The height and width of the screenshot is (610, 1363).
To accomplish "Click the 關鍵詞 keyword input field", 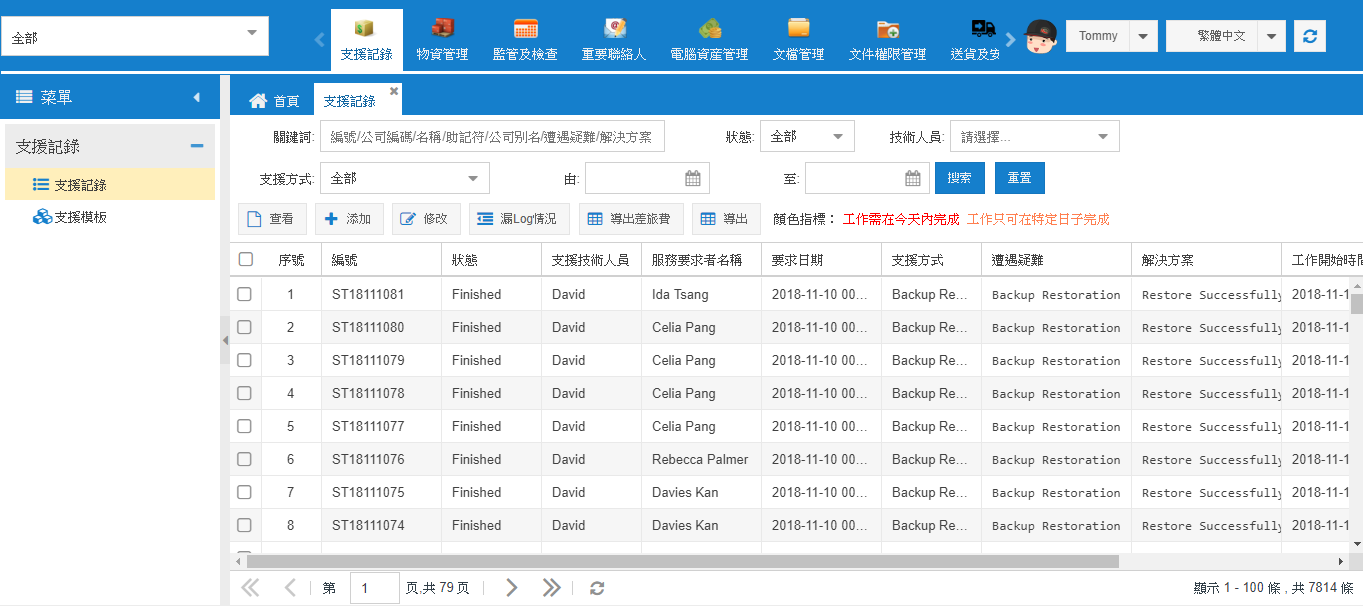I will coord(492,137).
